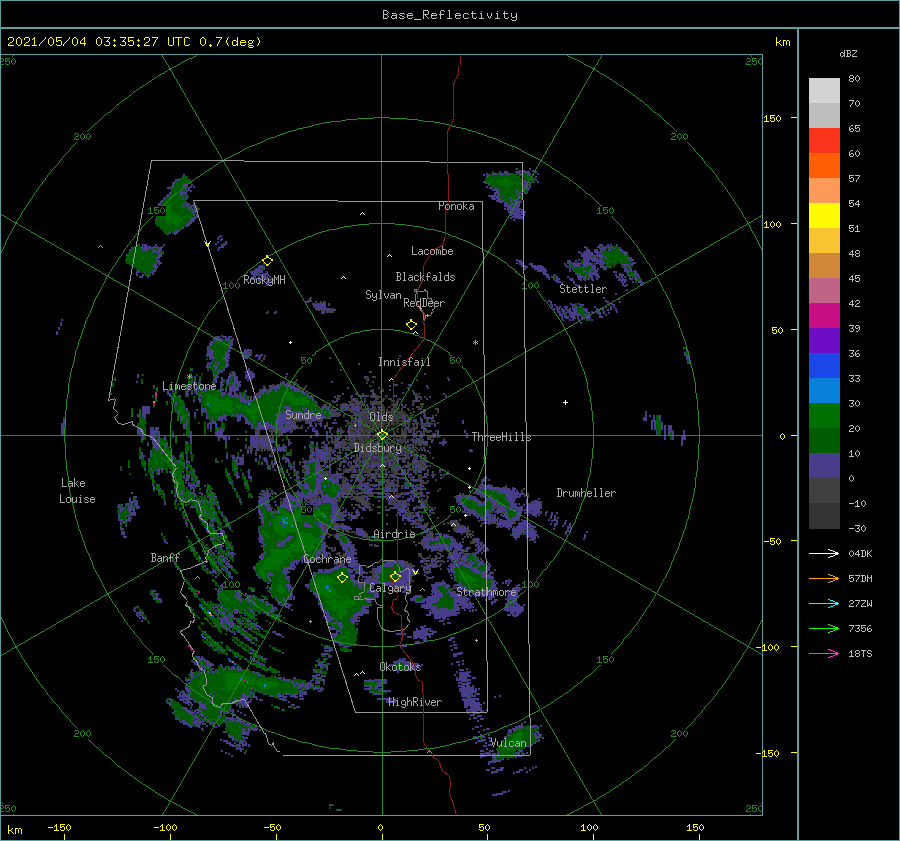Pick the purple 36–39 dBZ legend swatch
Viewport: 900px width, 841px height.
pyautogui.click(x=824, y=341)
